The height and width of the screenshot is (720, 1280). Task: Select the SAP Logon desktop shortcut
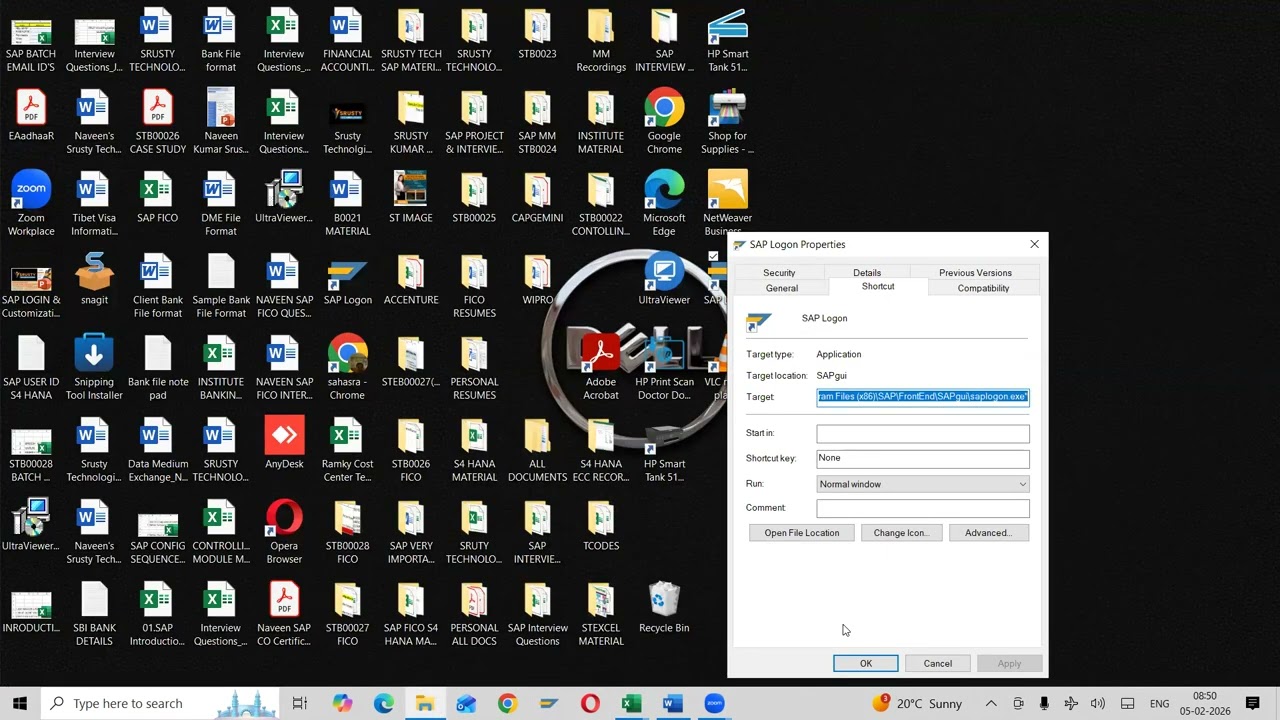tap(347, 281)
